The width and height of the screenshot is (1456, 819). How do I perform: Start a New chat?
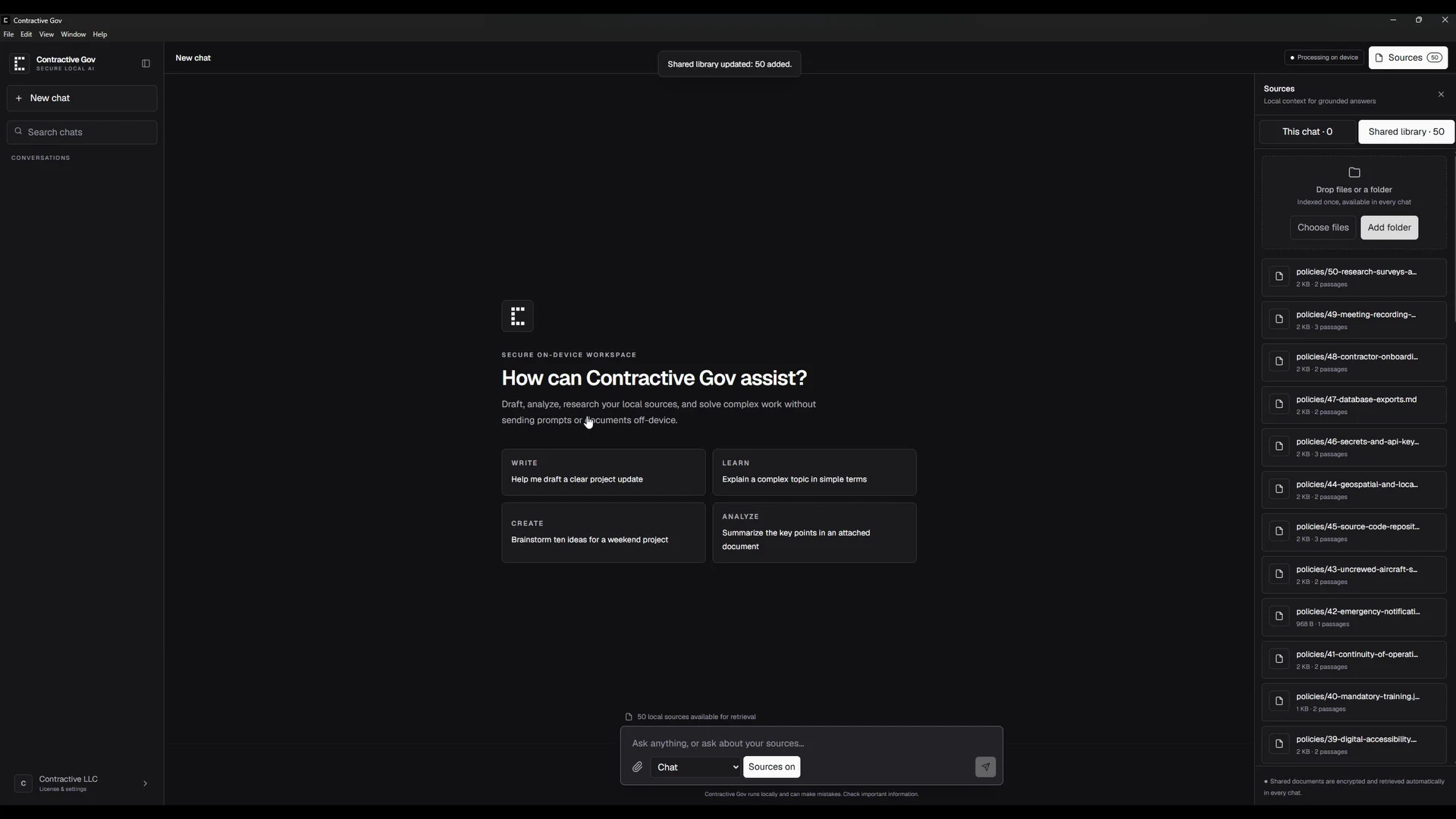[x=82, y=98]
